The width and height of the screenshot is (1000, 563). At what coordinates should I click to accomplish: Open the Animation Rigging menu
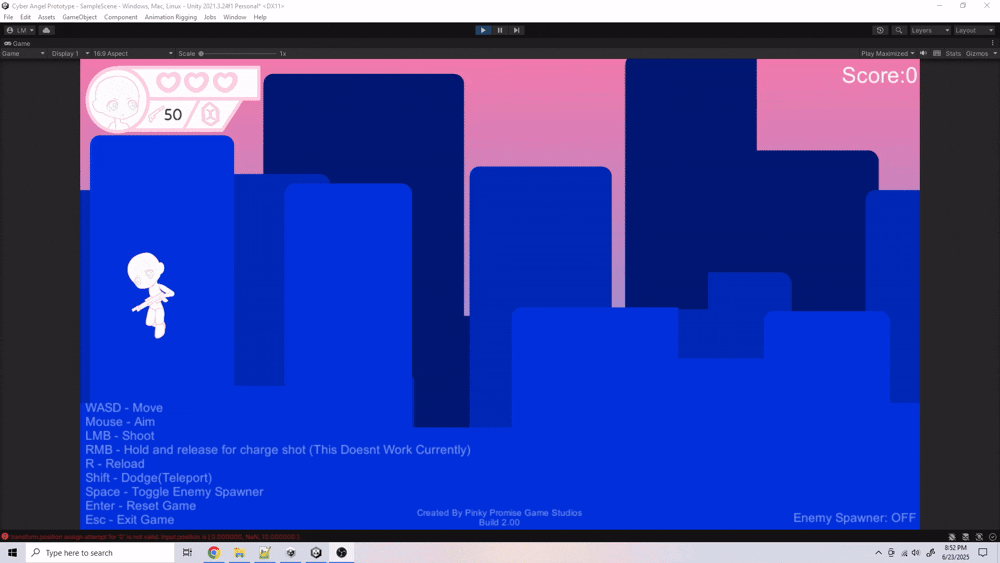(170, 17)
